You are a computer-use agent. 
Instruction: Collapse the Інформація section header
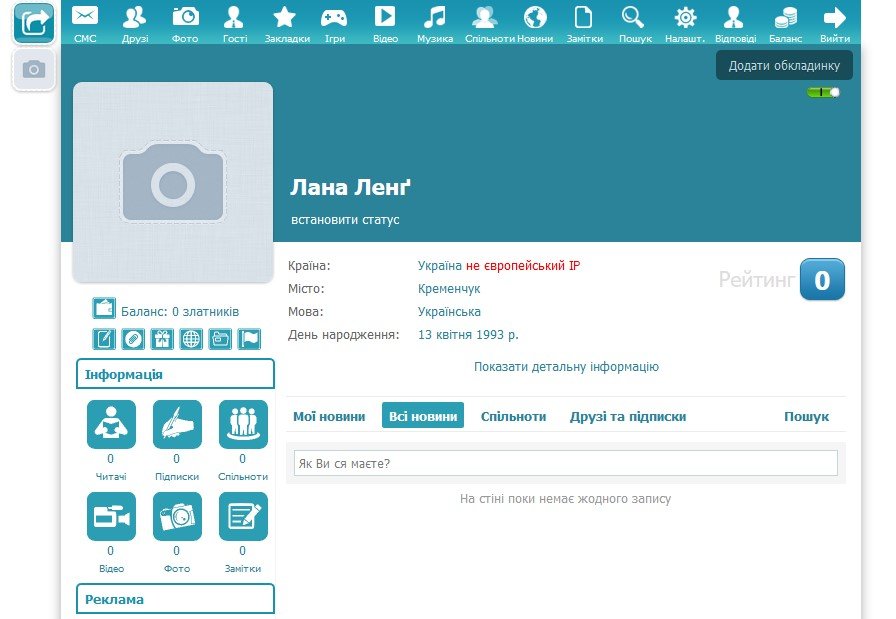pos(175,374)
